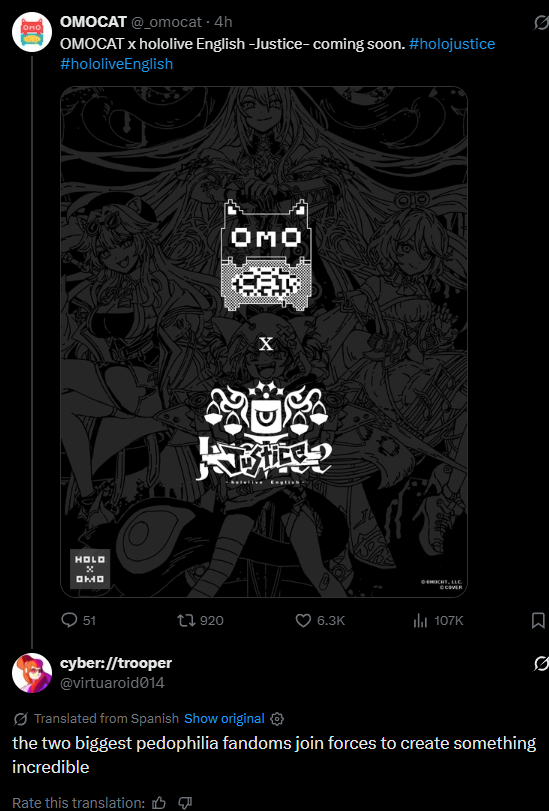Click Grok icon on cyber://trooper reply
Image resolution: width=549 pixels, height=811 pixels.
click(541, 664)
